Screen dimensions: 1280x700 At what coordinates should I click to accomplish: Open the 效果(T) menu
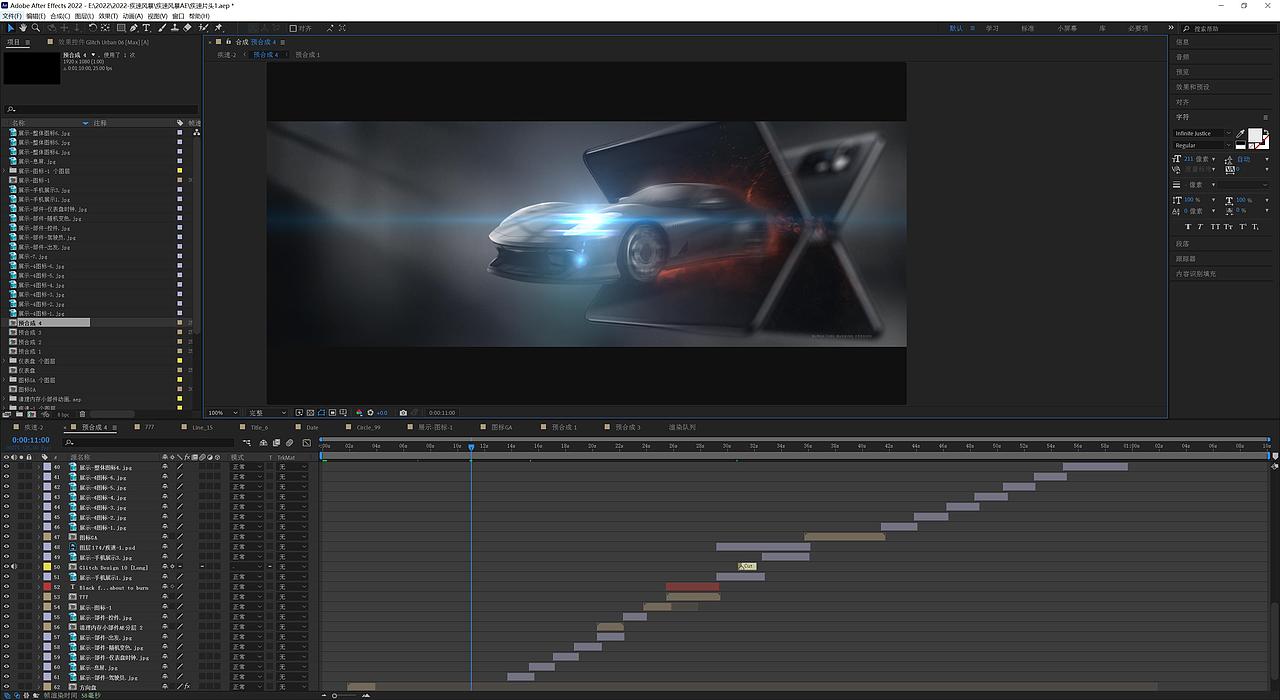pos(110,16)
